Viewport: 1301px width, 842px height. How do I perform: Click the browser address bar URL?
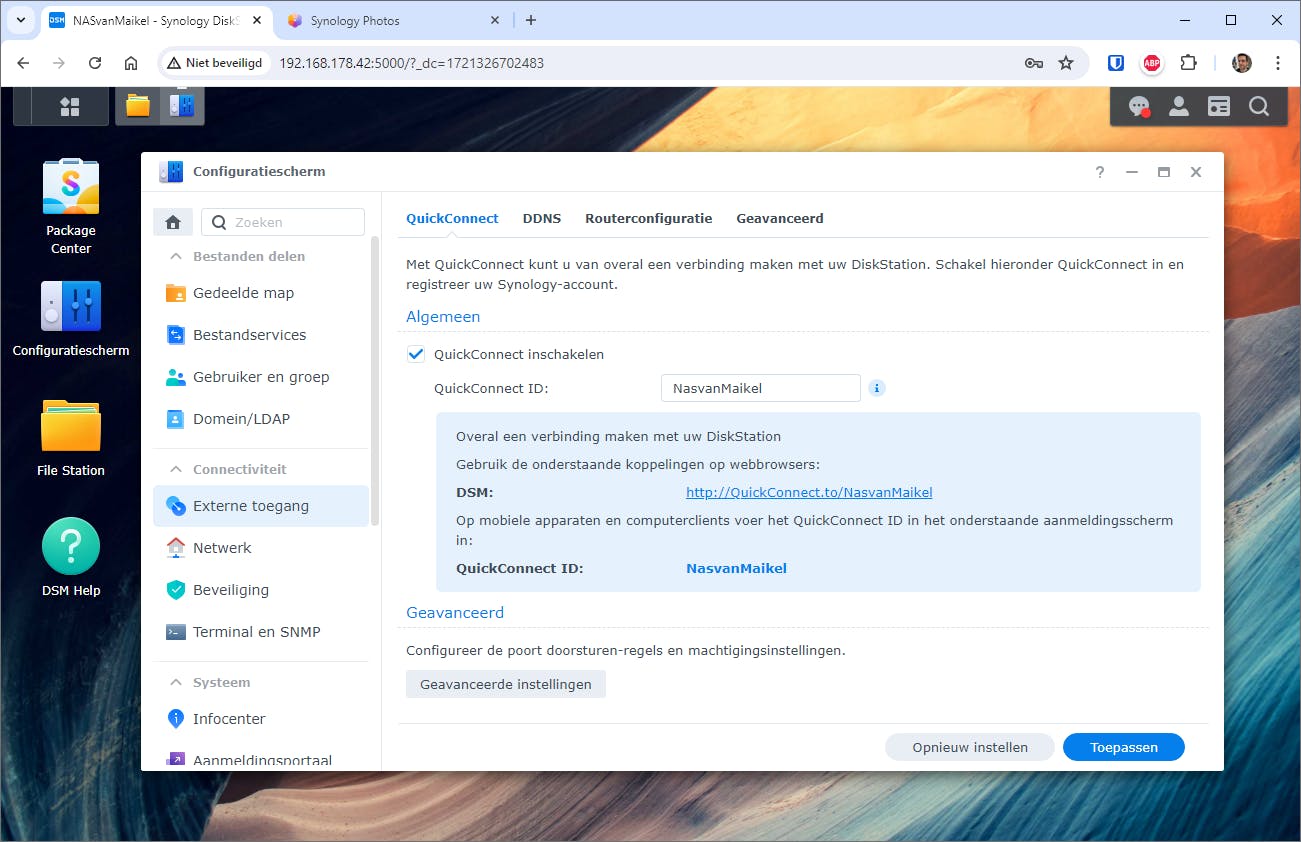[x=412, y=63]
